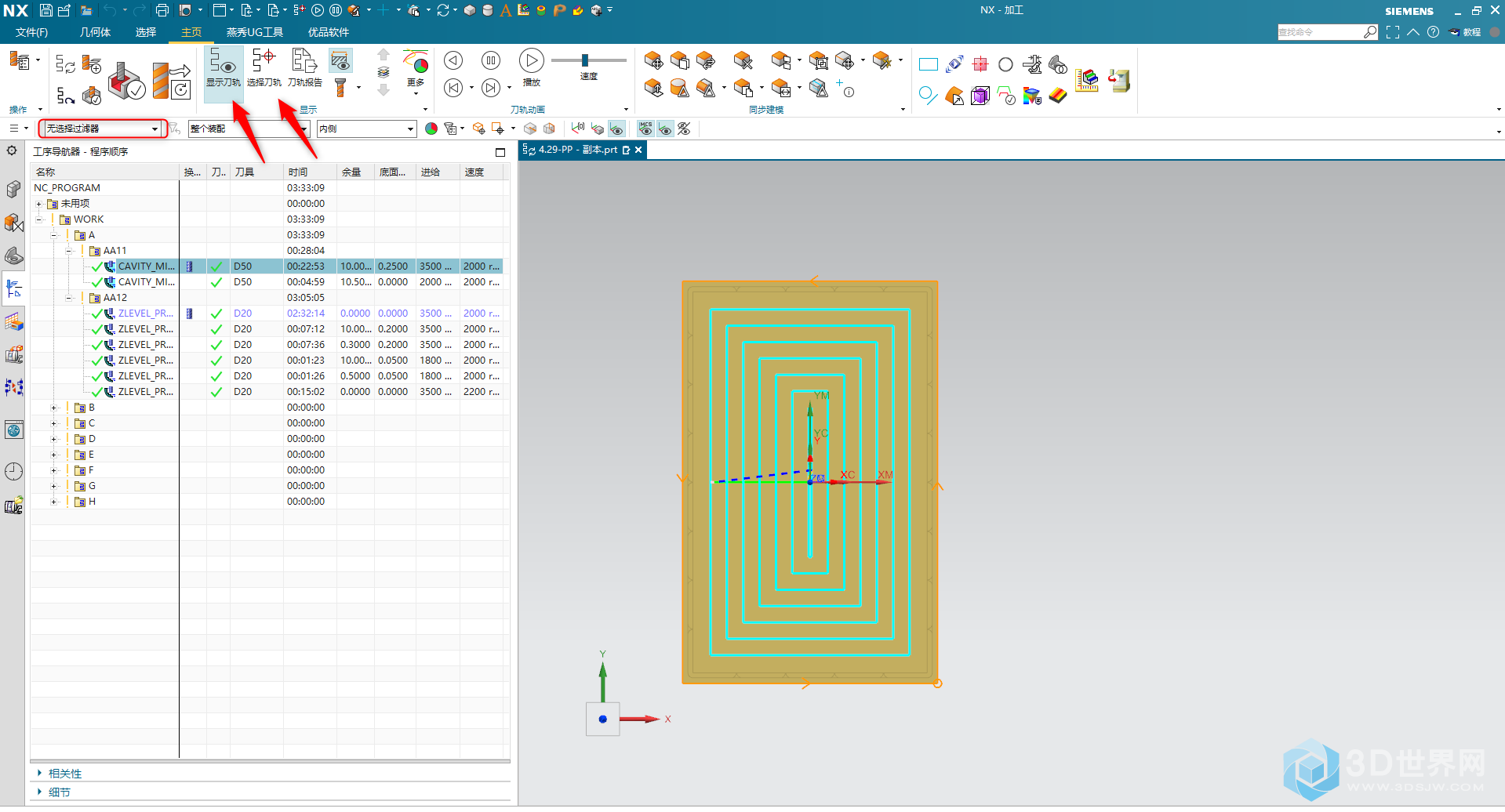This screenshot has height=812, width=1505.
Task: Switch to the 主页 ribbon tab
Action: tap(191, 32)
